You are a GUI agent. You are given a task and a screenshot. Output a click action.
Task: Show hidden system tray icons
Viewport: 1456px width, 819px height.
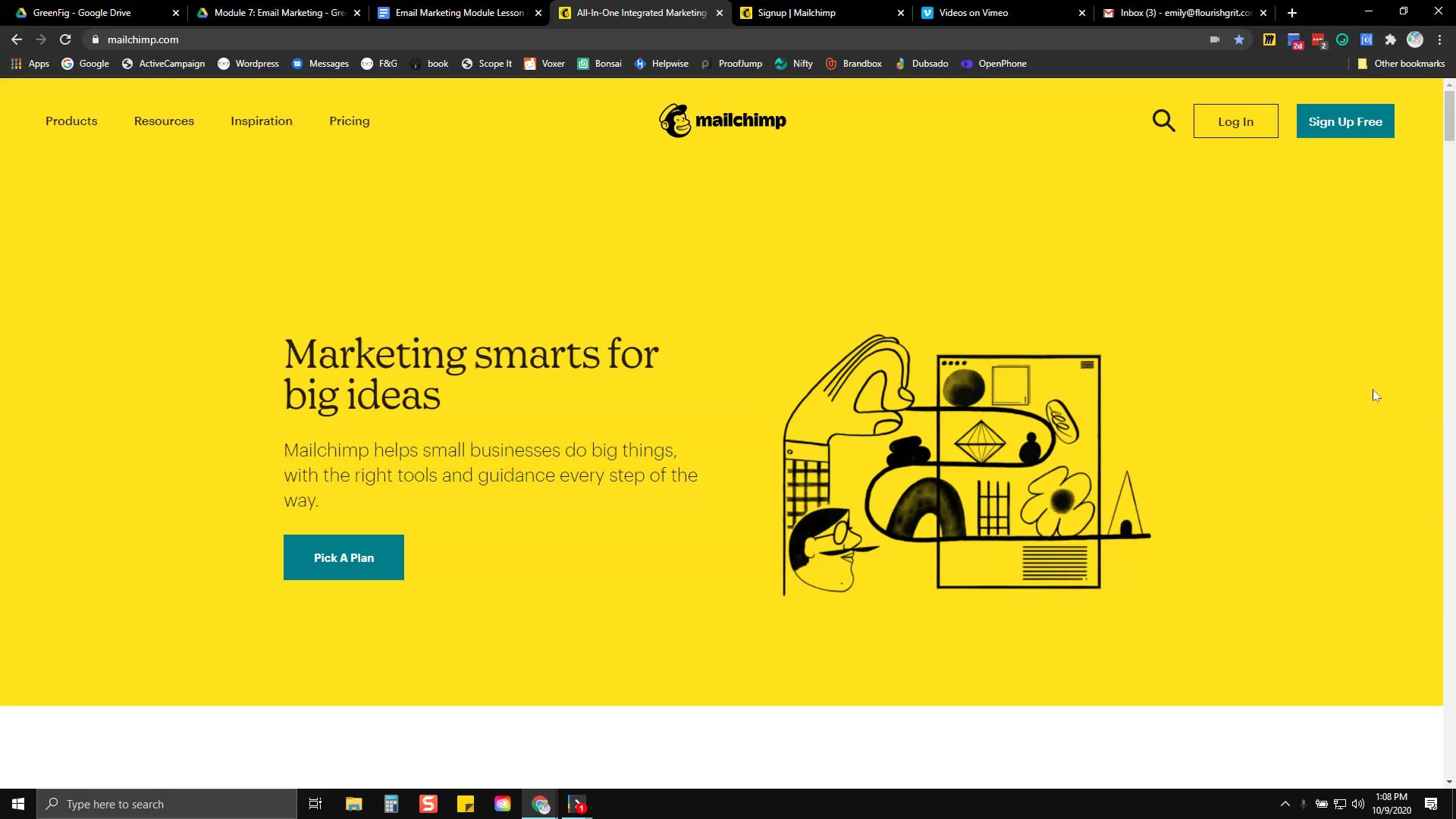(1285, 804)
